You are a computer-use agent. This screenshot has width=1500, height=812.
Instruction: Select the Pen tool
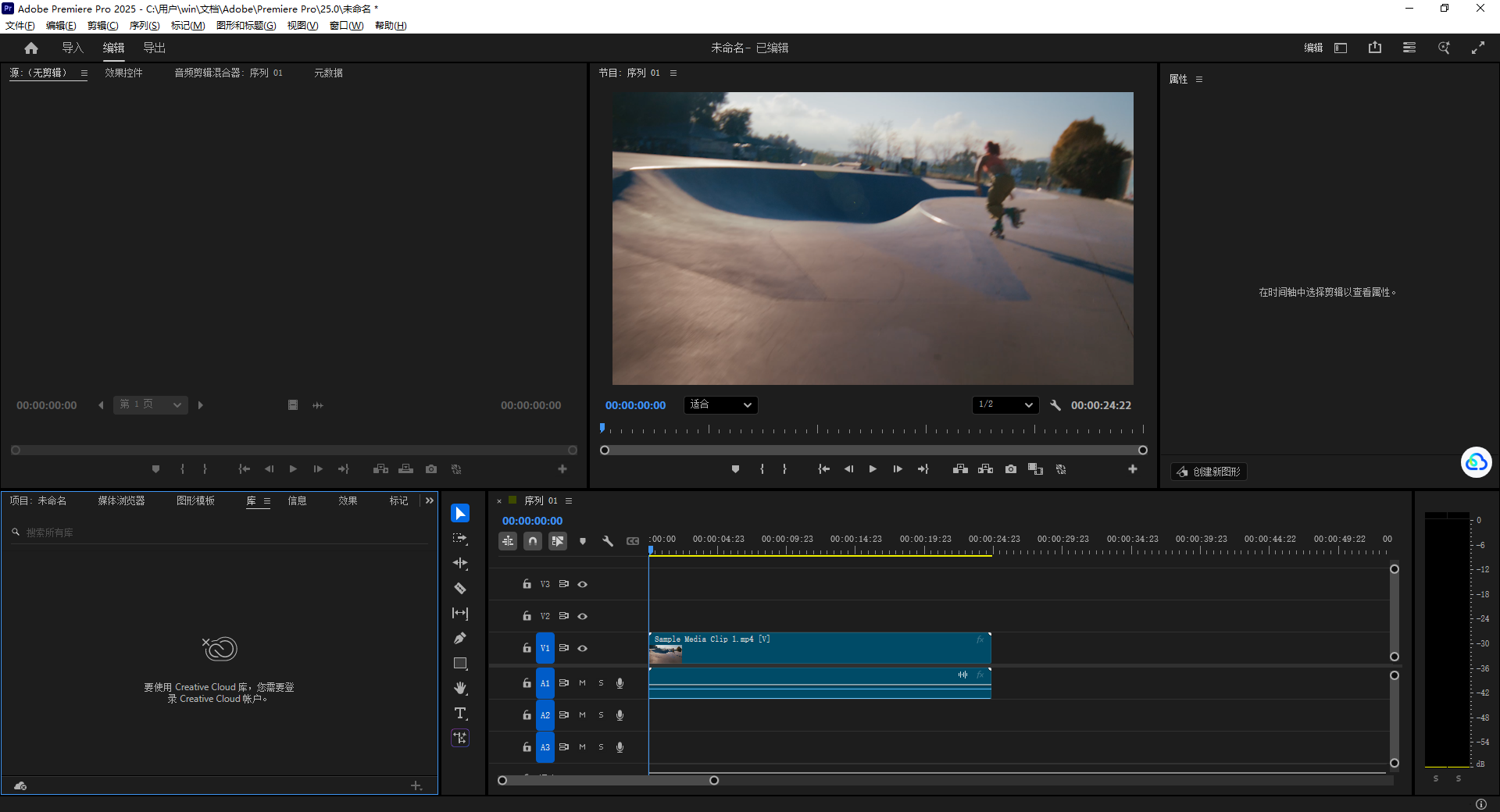point(460,638)
